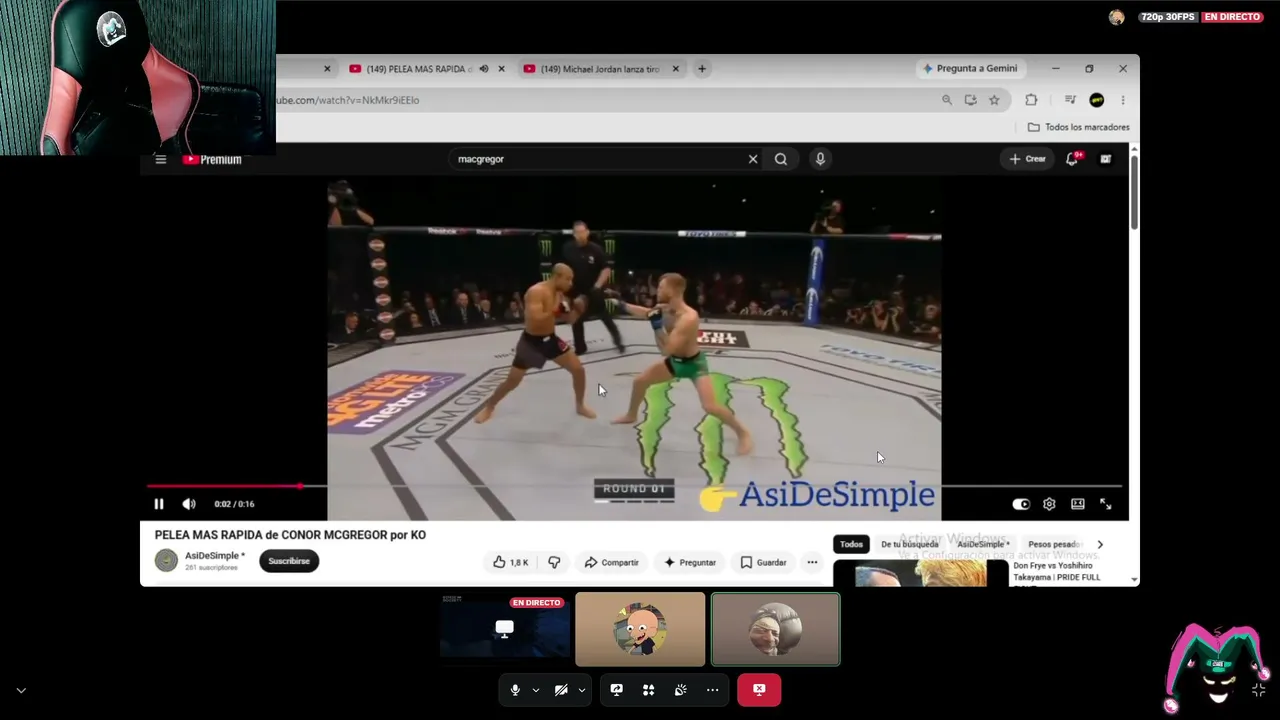1280x720 pixels.
Task: Open a new browser tab
Action: point(702,69)
